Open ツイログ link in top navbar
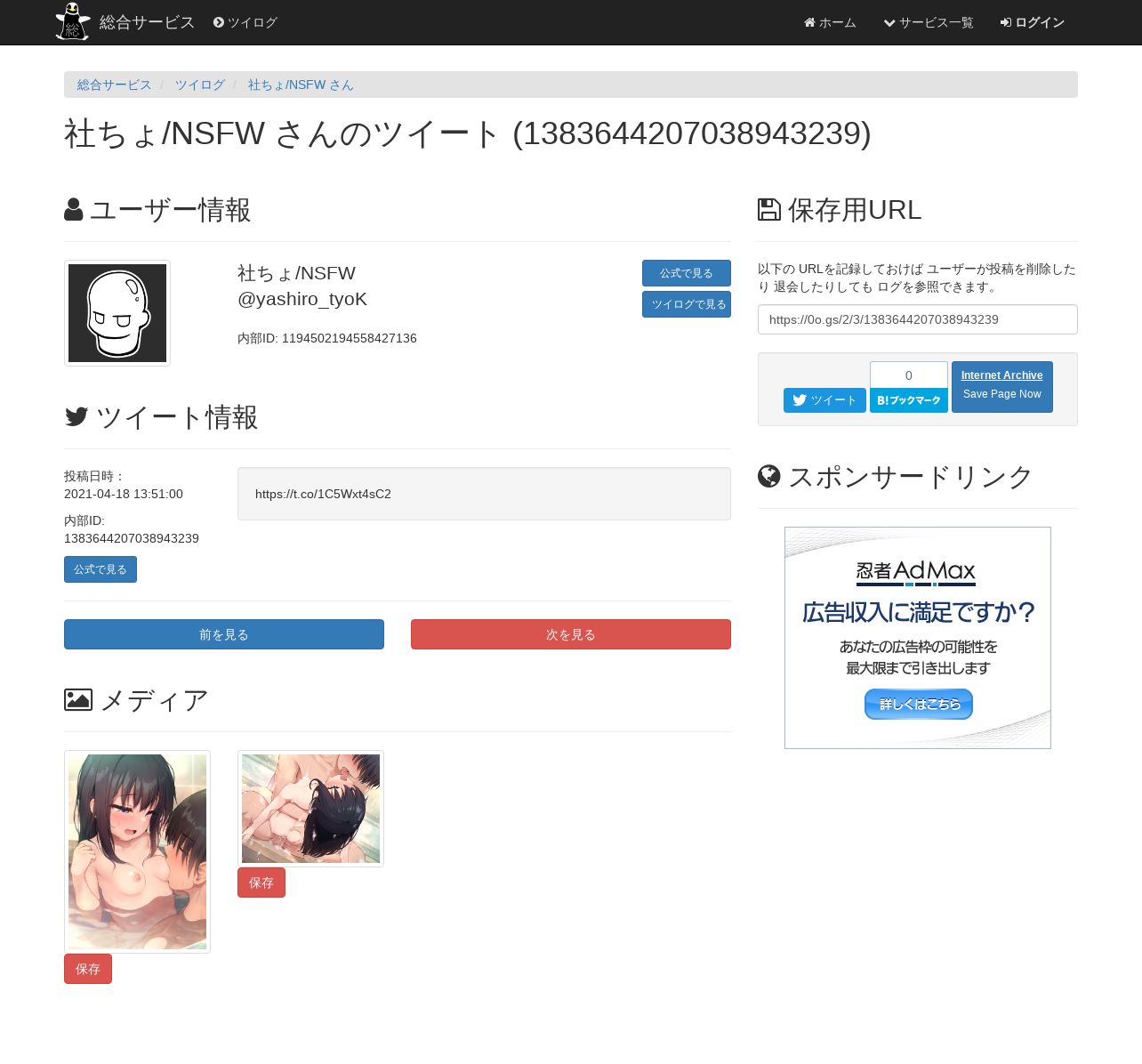This screenshot has width=1142, height=1064. pos(245,22)
